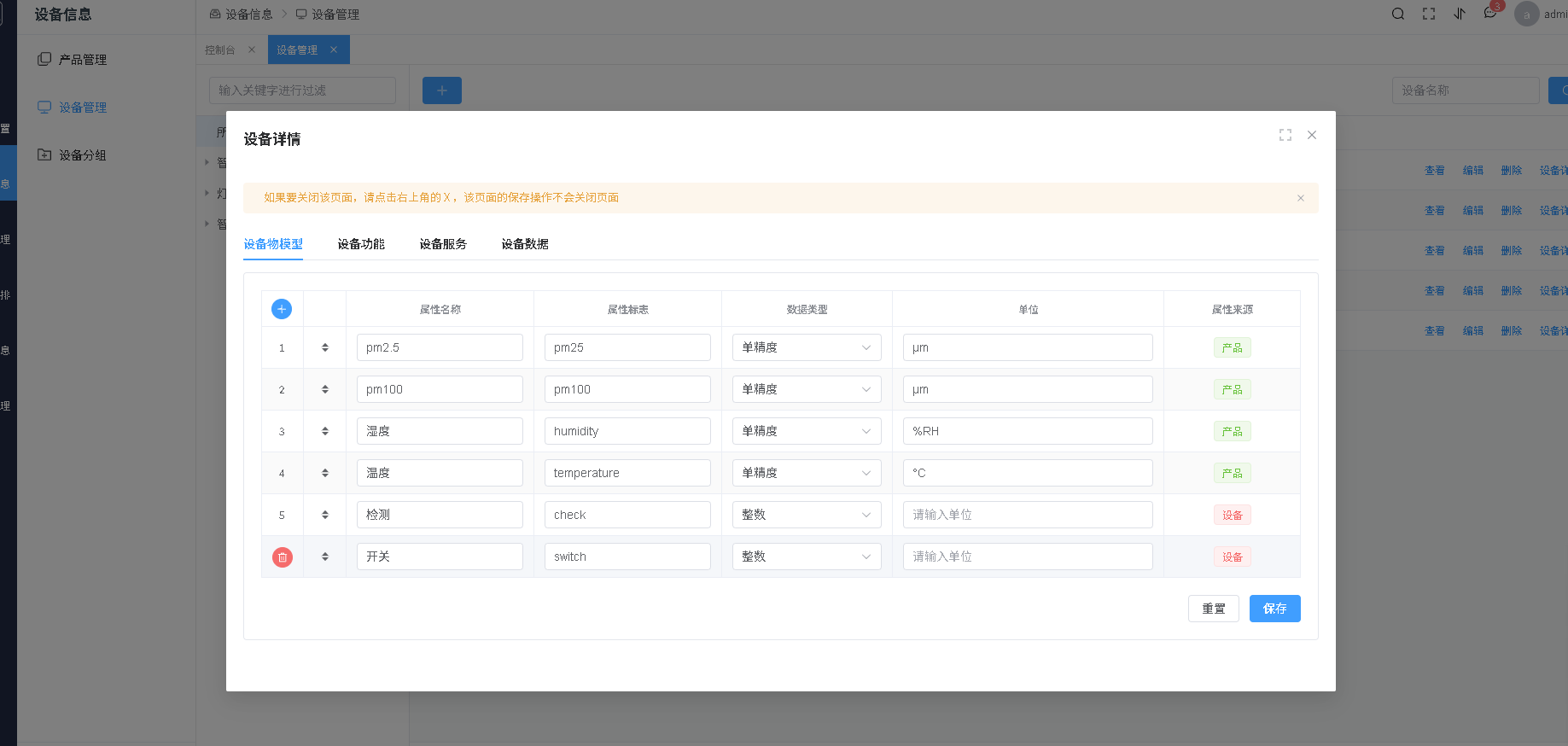Click unit input field for switch row
1568x746 pixels.
point(1028,557)
